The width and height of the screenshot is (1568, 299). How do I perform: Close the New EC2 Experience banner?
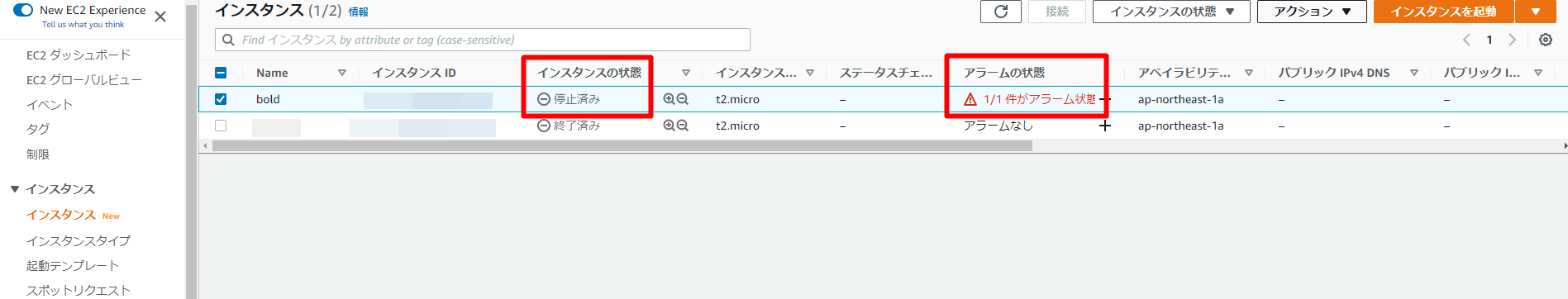pyautogui.click(x=160, y=17)
